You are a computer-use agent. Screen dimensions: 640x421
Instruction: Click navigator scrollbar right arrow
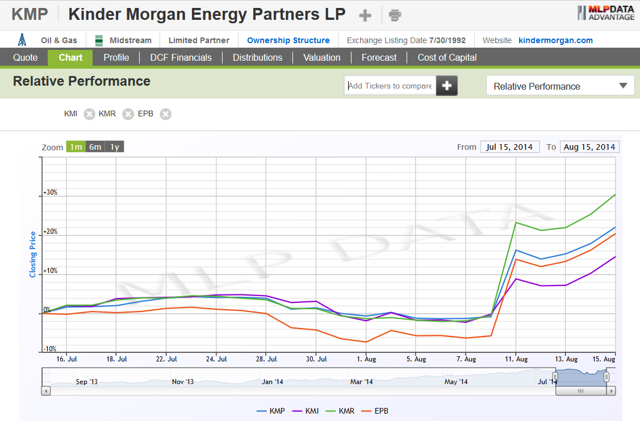click(611, 391)
